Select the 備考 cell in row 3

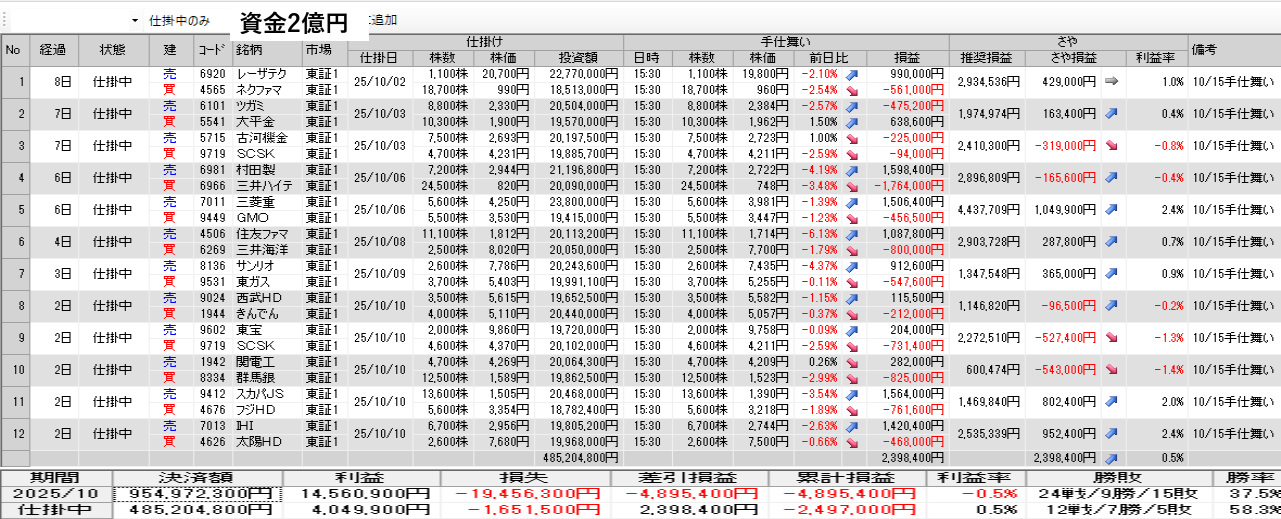(x=1233, y=146)
